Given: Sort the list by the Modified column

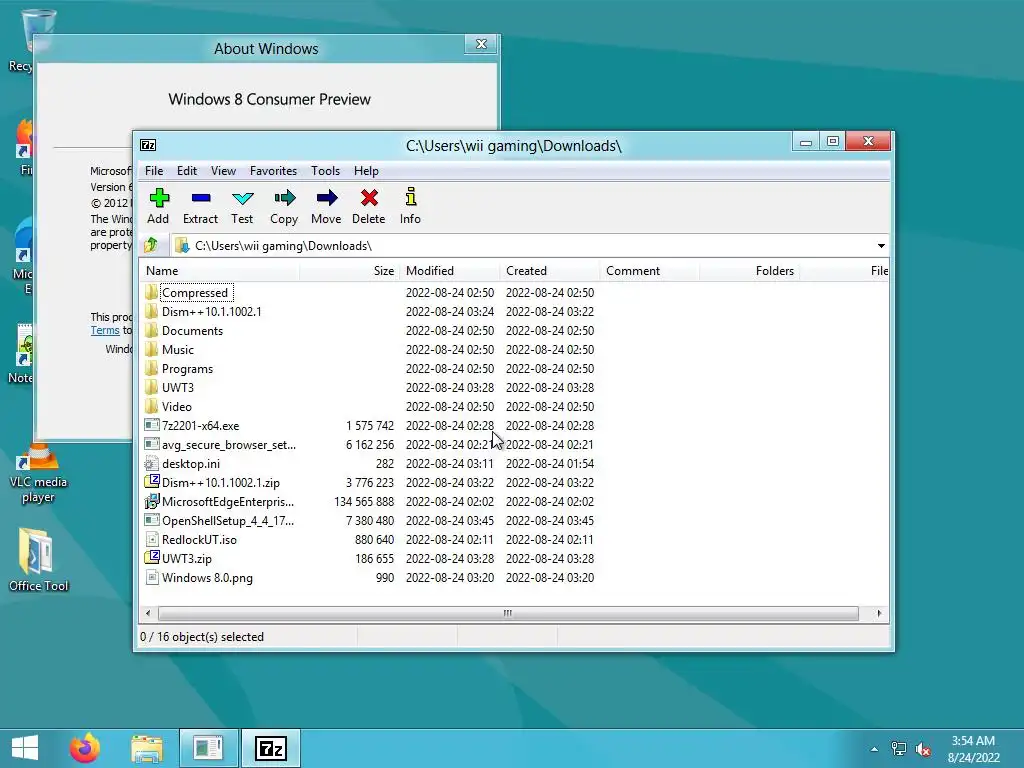Looking at the screenshot, I should click(449, 270).
